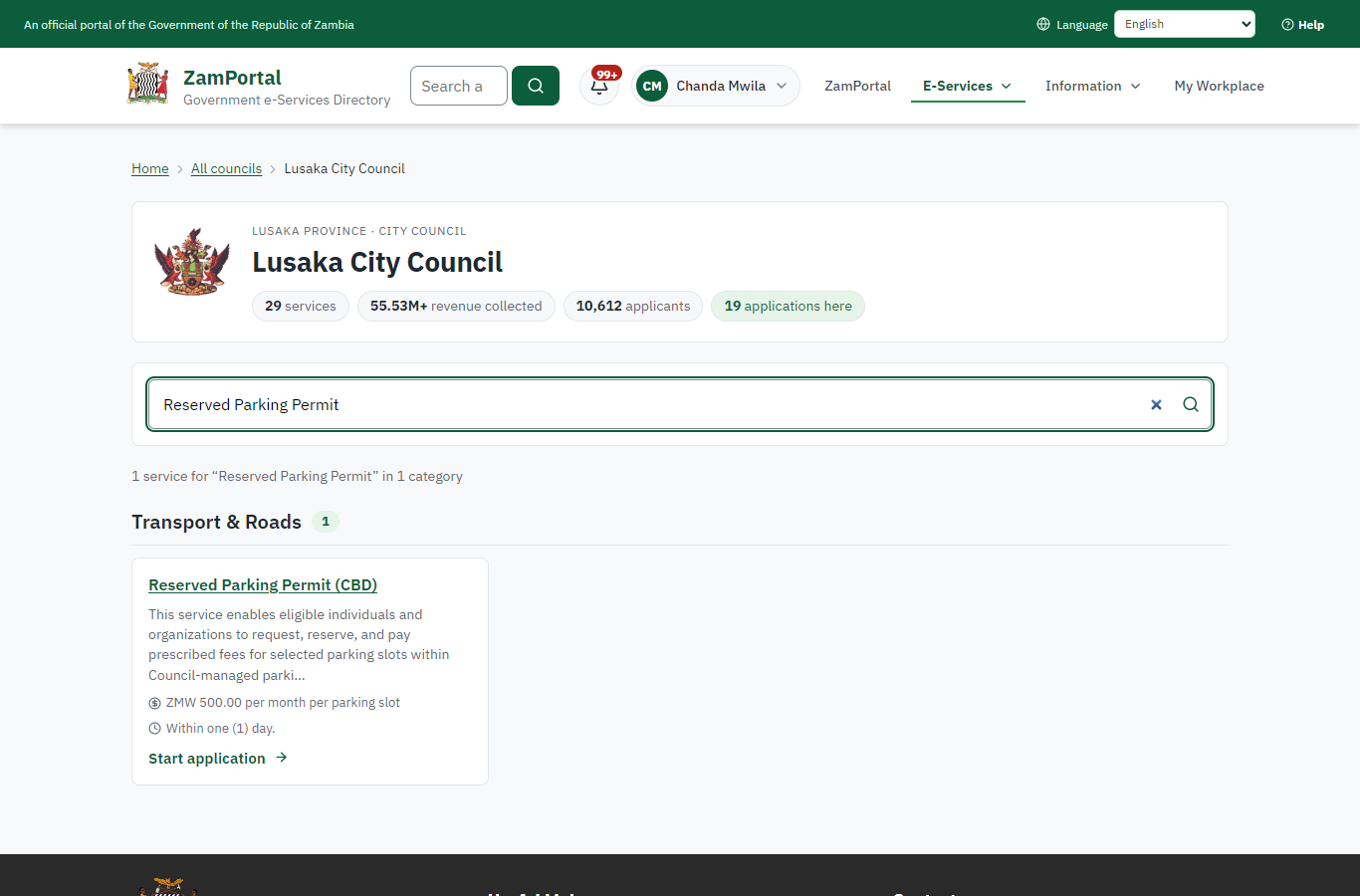Go to the All councils breadcrumb
The image size is (1360, 896).
pyautogui.click(x=226, y=168)
